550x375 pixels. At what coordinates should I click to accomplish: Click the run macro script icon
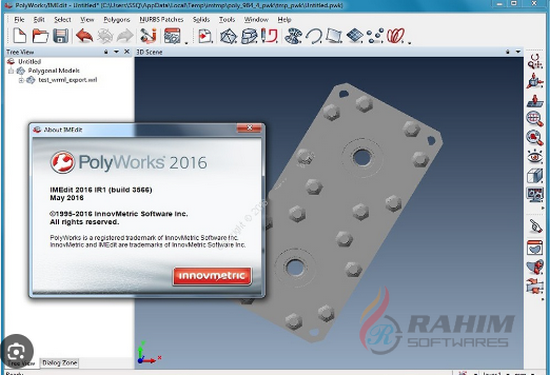205,36
